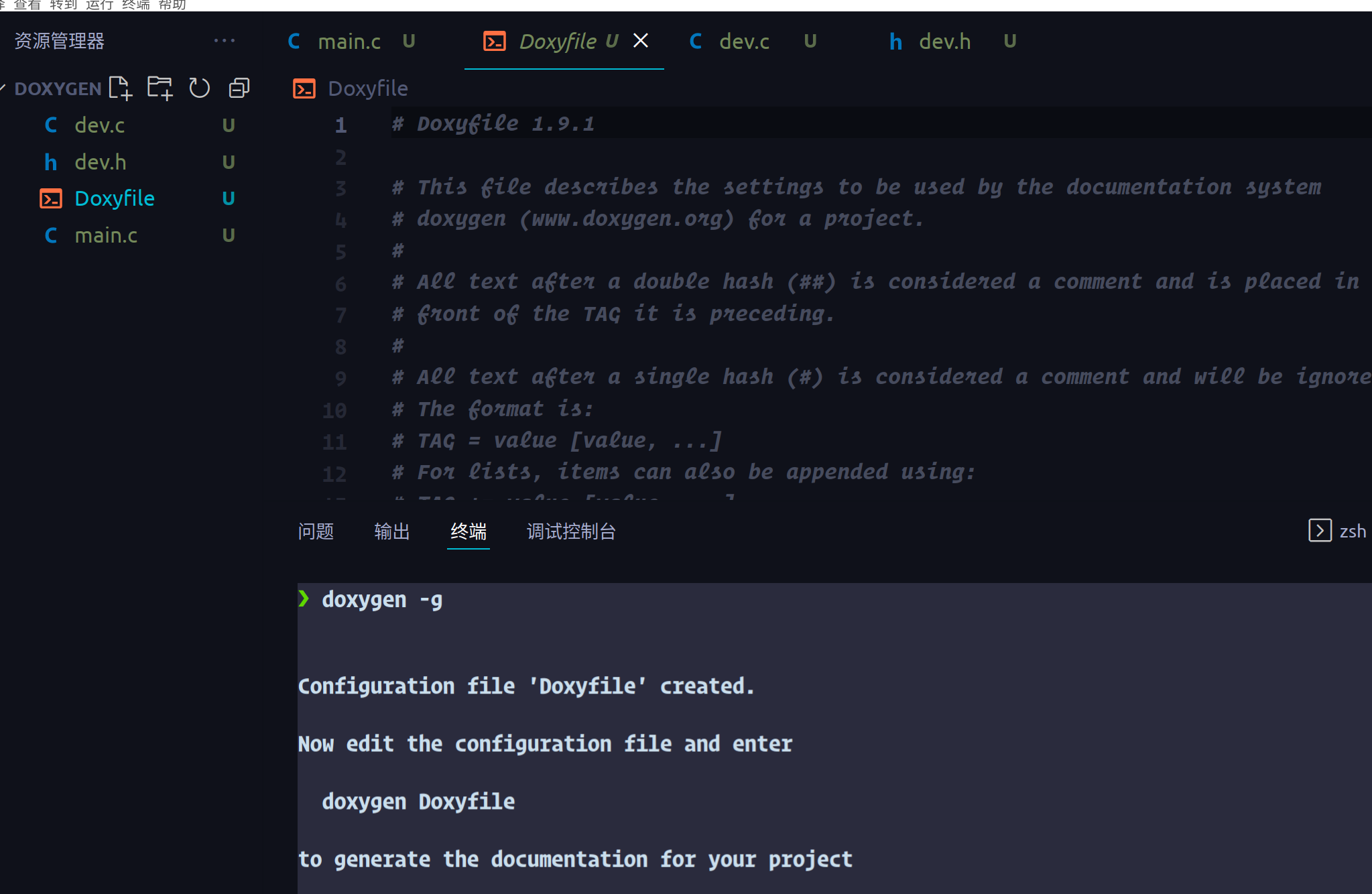This screenshot has width=1372, height=894.
Task: Open dev.h in the file tree
Action: (101, 162)
